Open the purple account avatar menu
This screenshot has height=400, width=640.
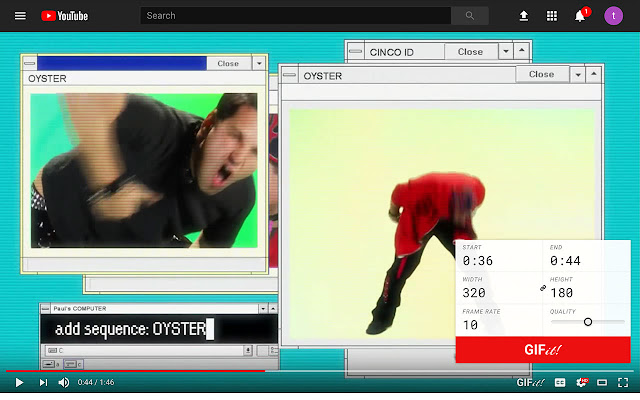[x=613, y=16]
